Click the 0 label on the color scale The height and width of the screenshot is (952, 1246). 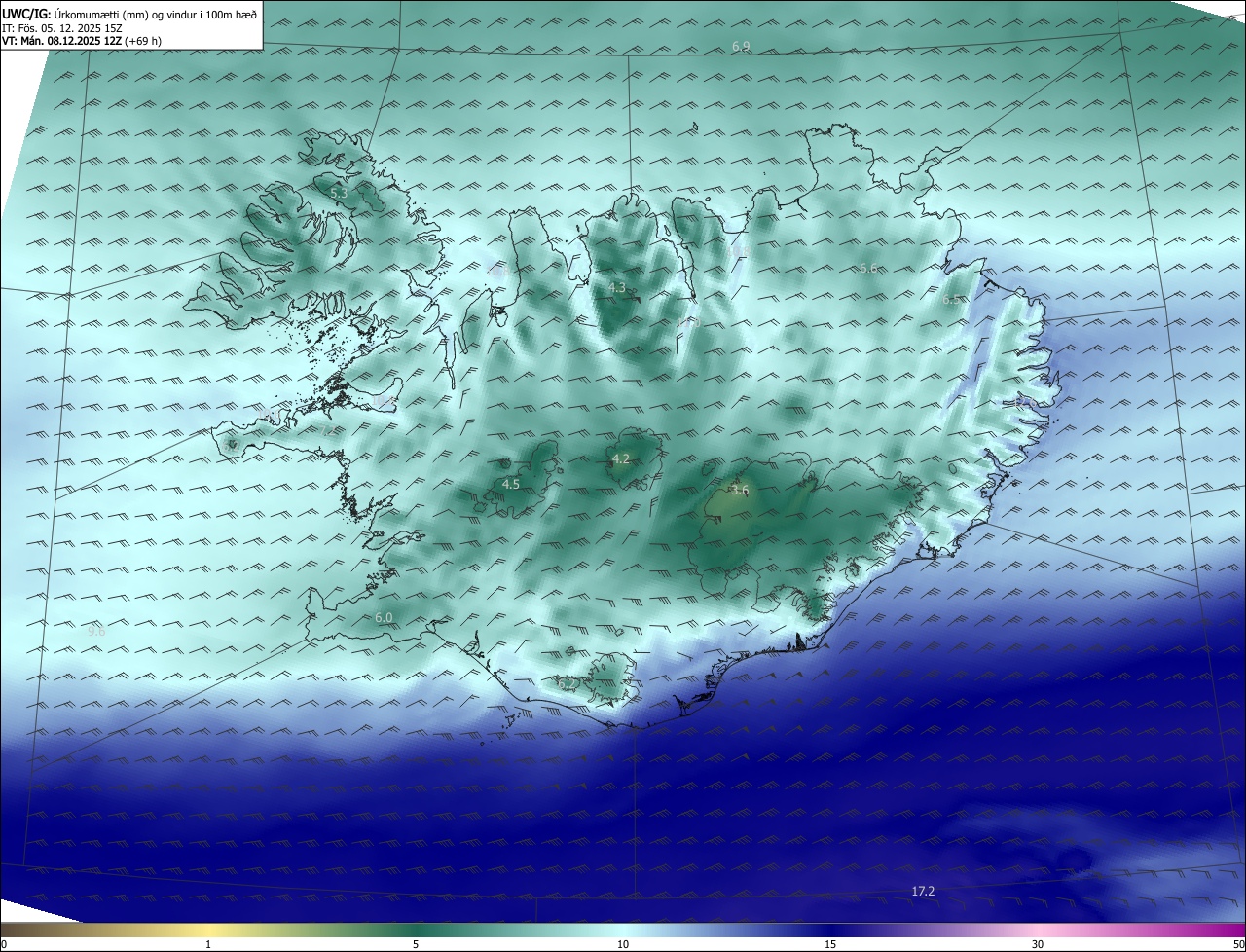[x=4, y=945]
